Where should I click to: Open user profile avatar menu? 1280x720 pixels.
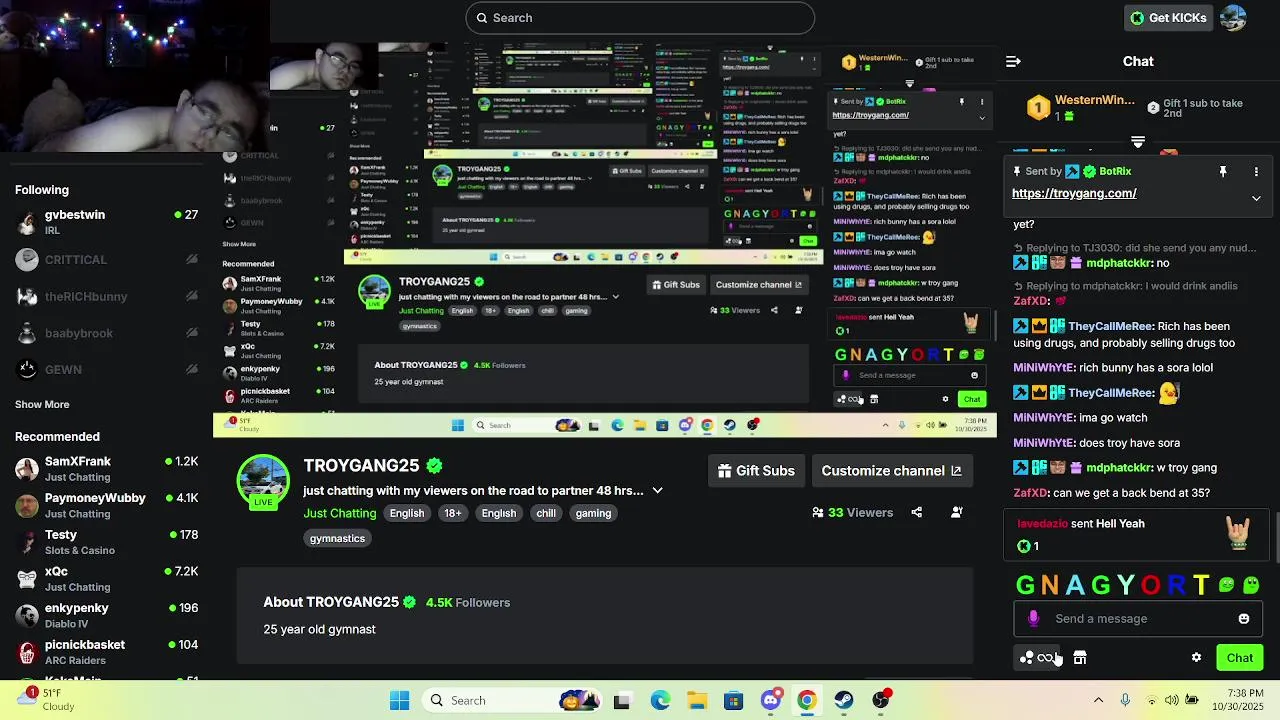click(1234, 18)
